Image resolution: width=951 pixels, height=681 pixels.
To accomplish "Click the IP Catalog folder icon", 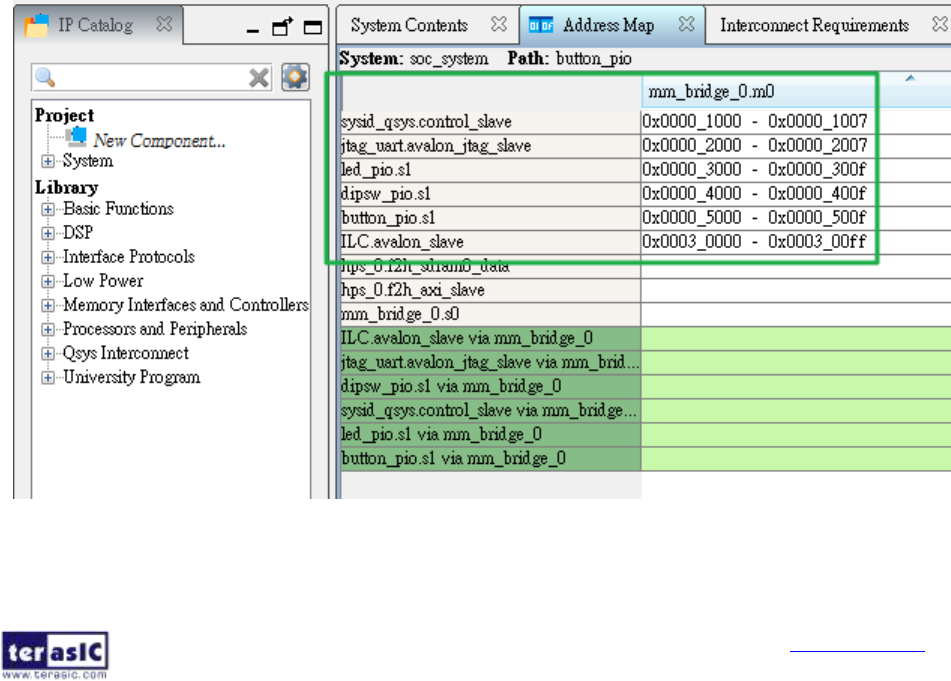I will 36,25.
